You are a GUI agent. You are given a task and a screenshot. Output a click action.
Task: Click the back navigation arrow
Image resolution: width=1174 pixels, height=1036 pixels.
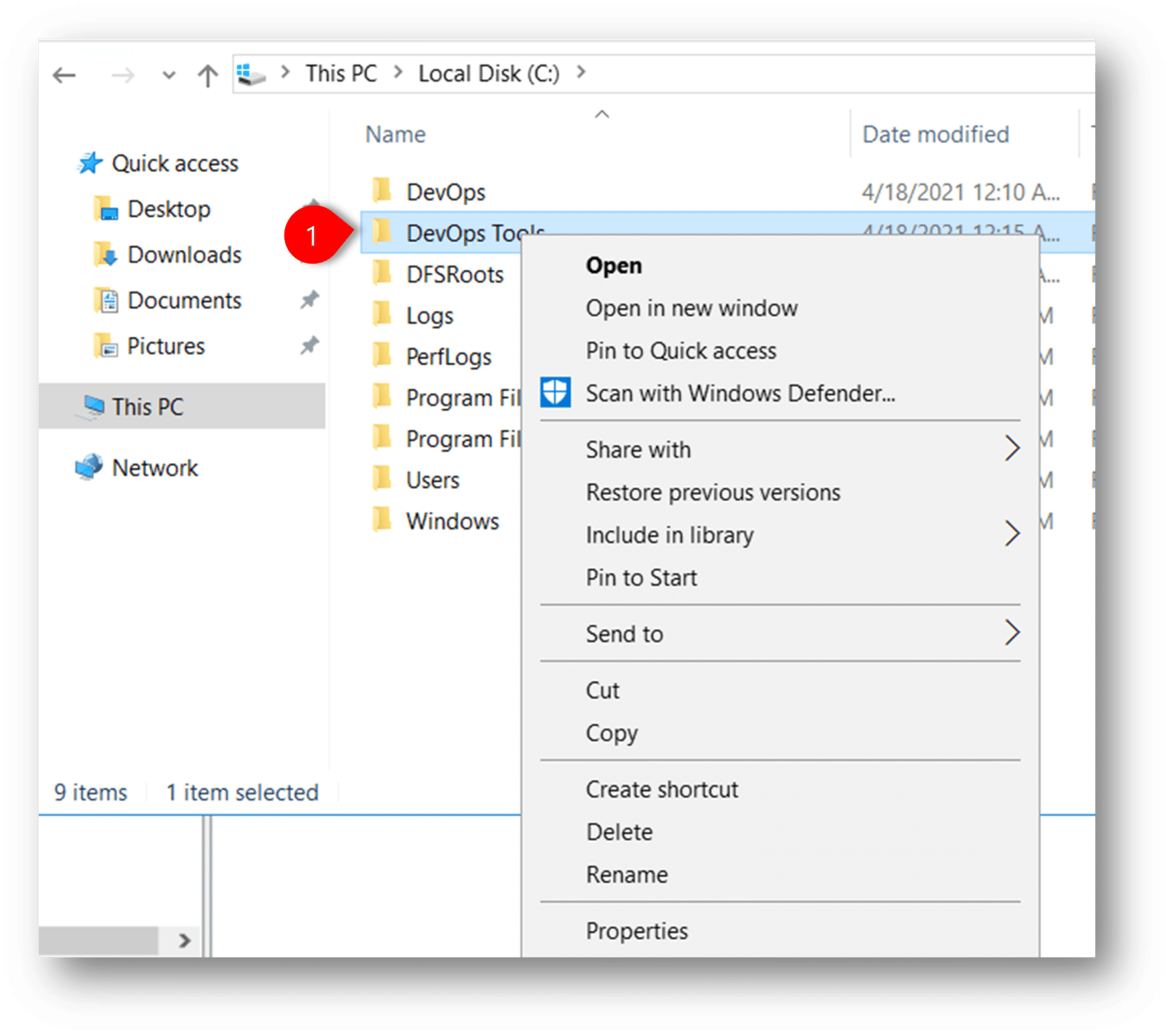click(x=64, y=74)
